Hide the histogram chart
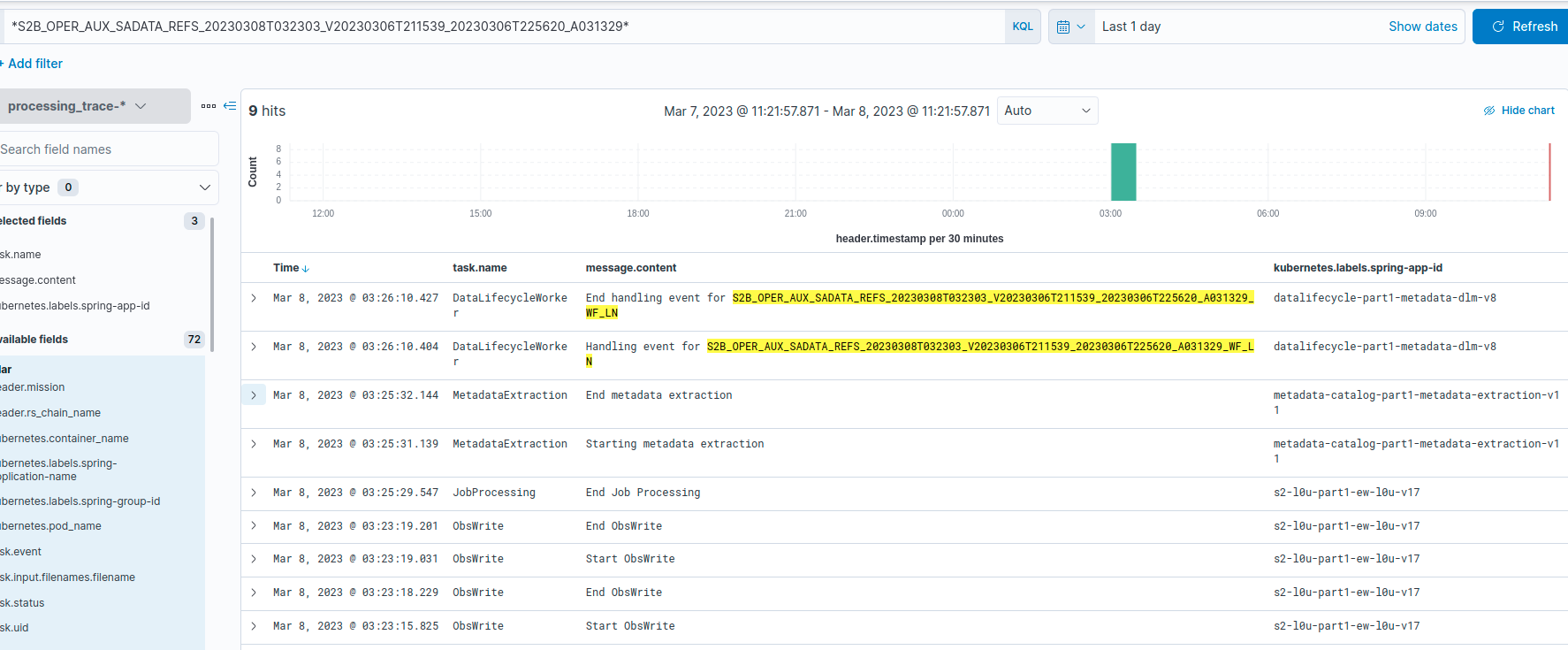This screenshot has height=650, width=1568. tap(1519, 111)
